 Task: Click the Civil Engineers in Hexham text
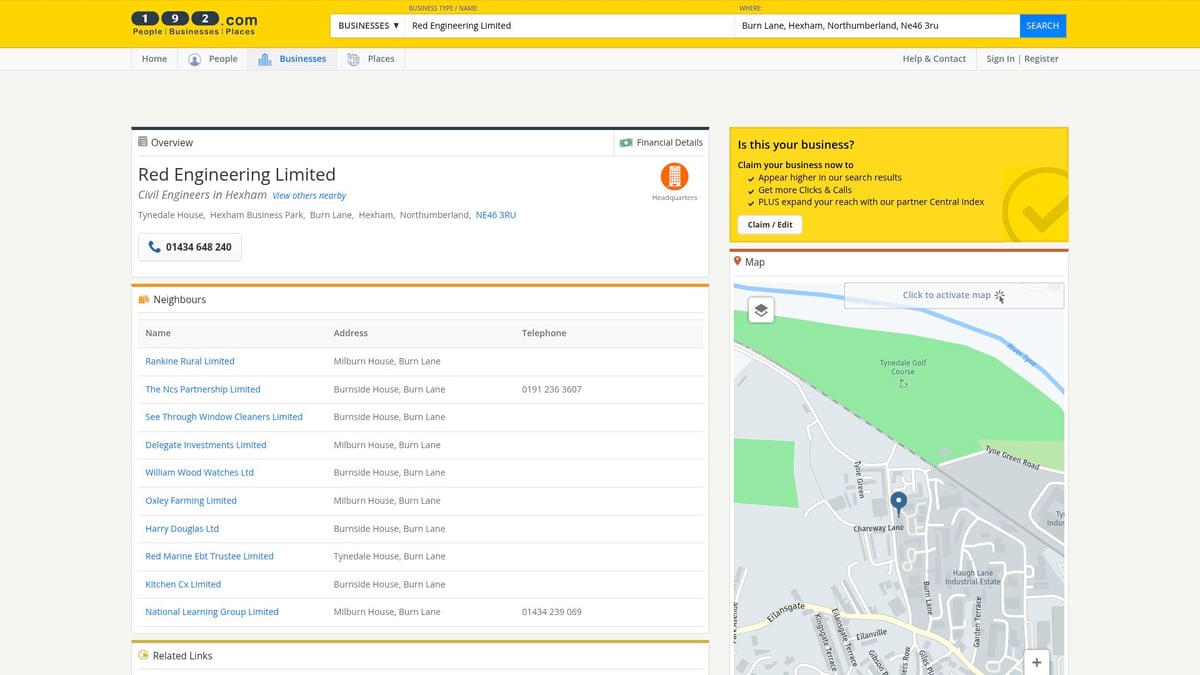coord(202,195)
